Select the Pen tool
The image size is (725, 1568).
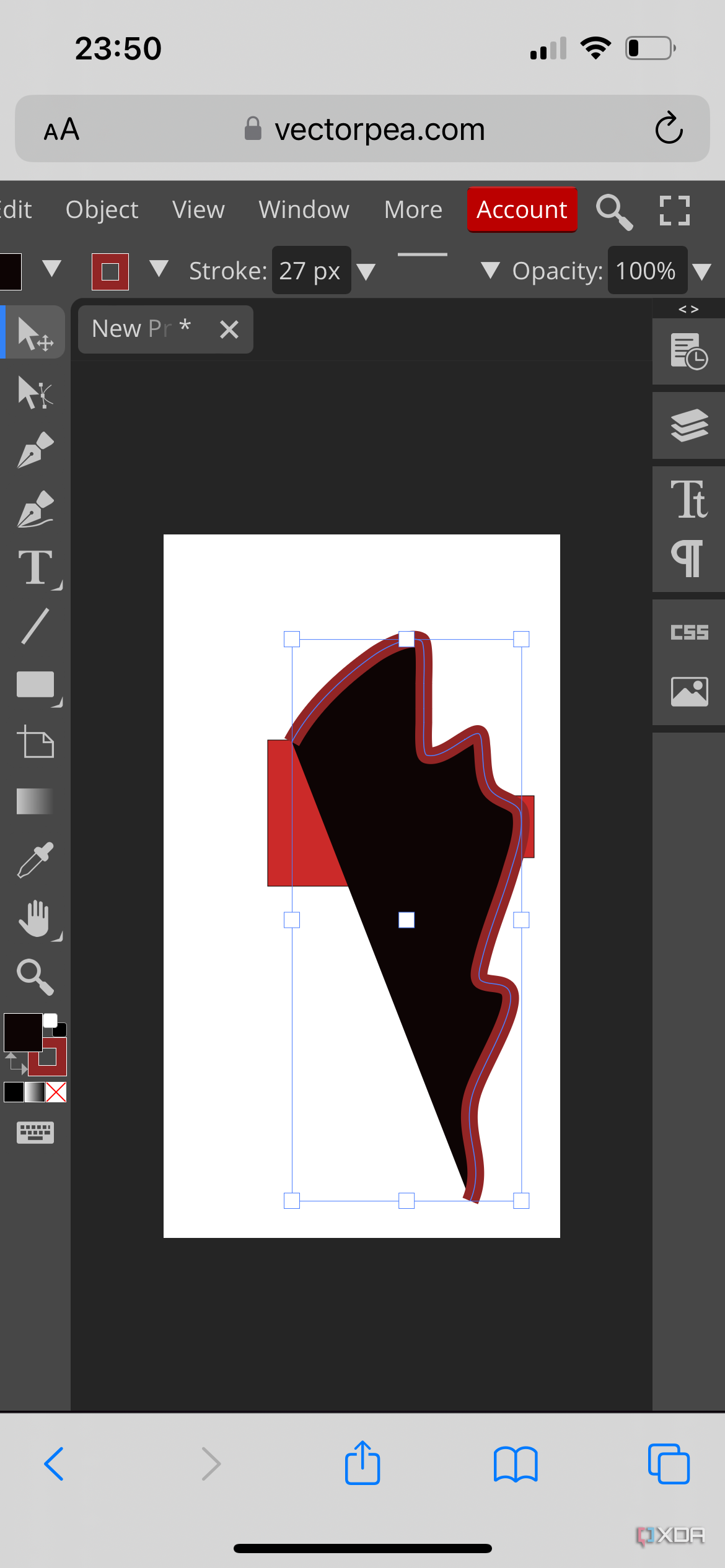[35, 450]
